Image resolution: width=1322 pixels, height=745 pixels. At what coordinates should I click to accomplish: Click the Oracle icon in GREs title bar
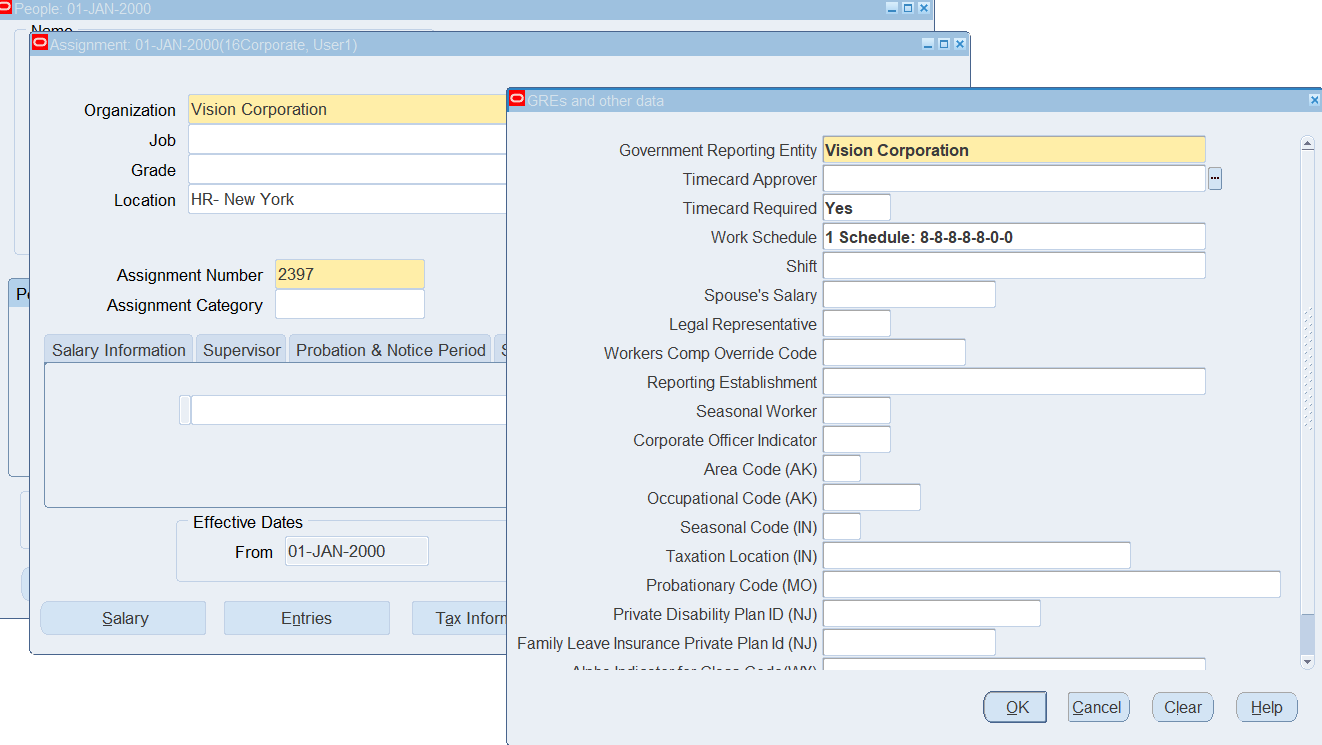[517, 99]
